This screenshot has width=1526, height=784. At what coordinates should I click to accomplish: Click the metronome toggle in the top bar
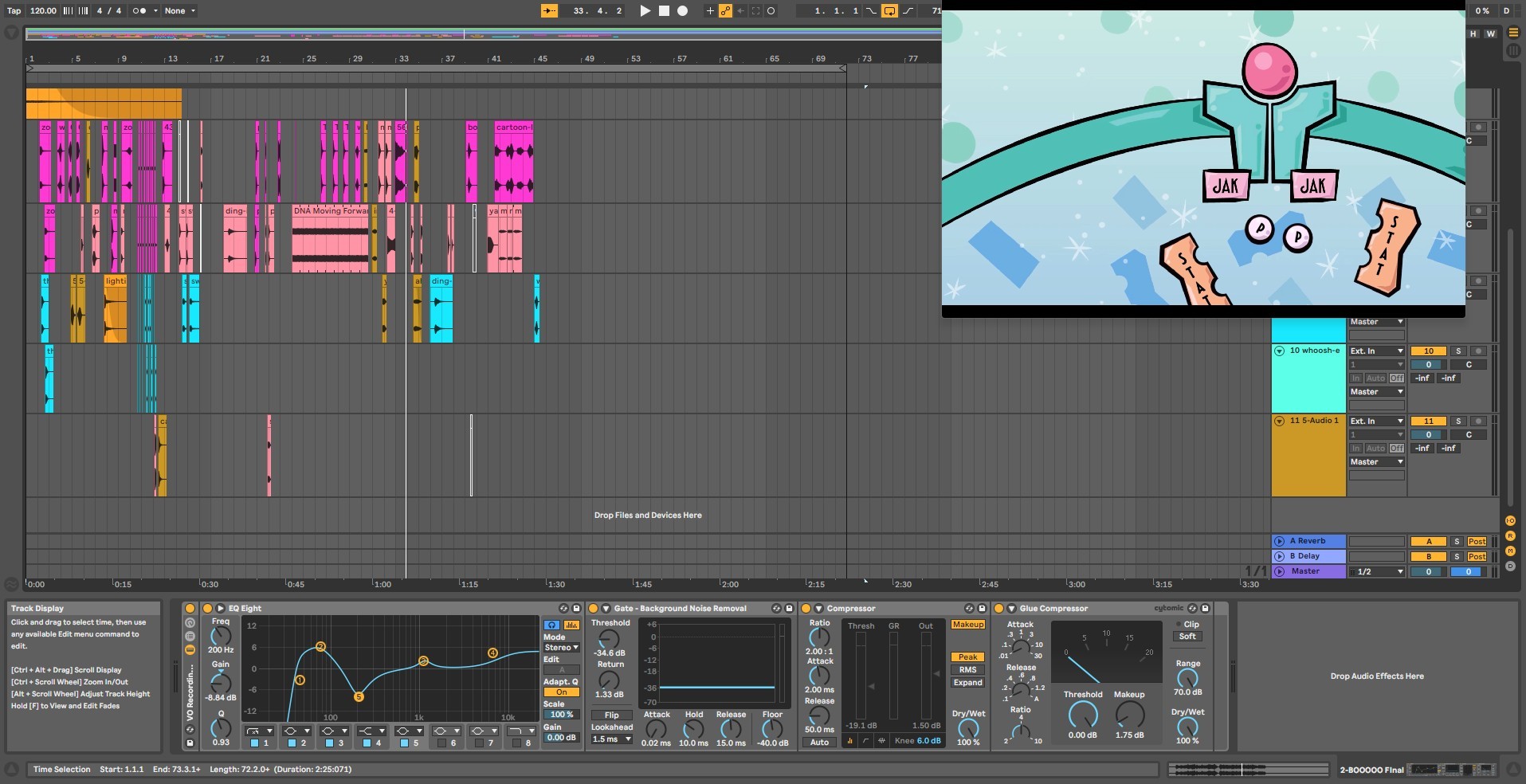pos(139,11)
